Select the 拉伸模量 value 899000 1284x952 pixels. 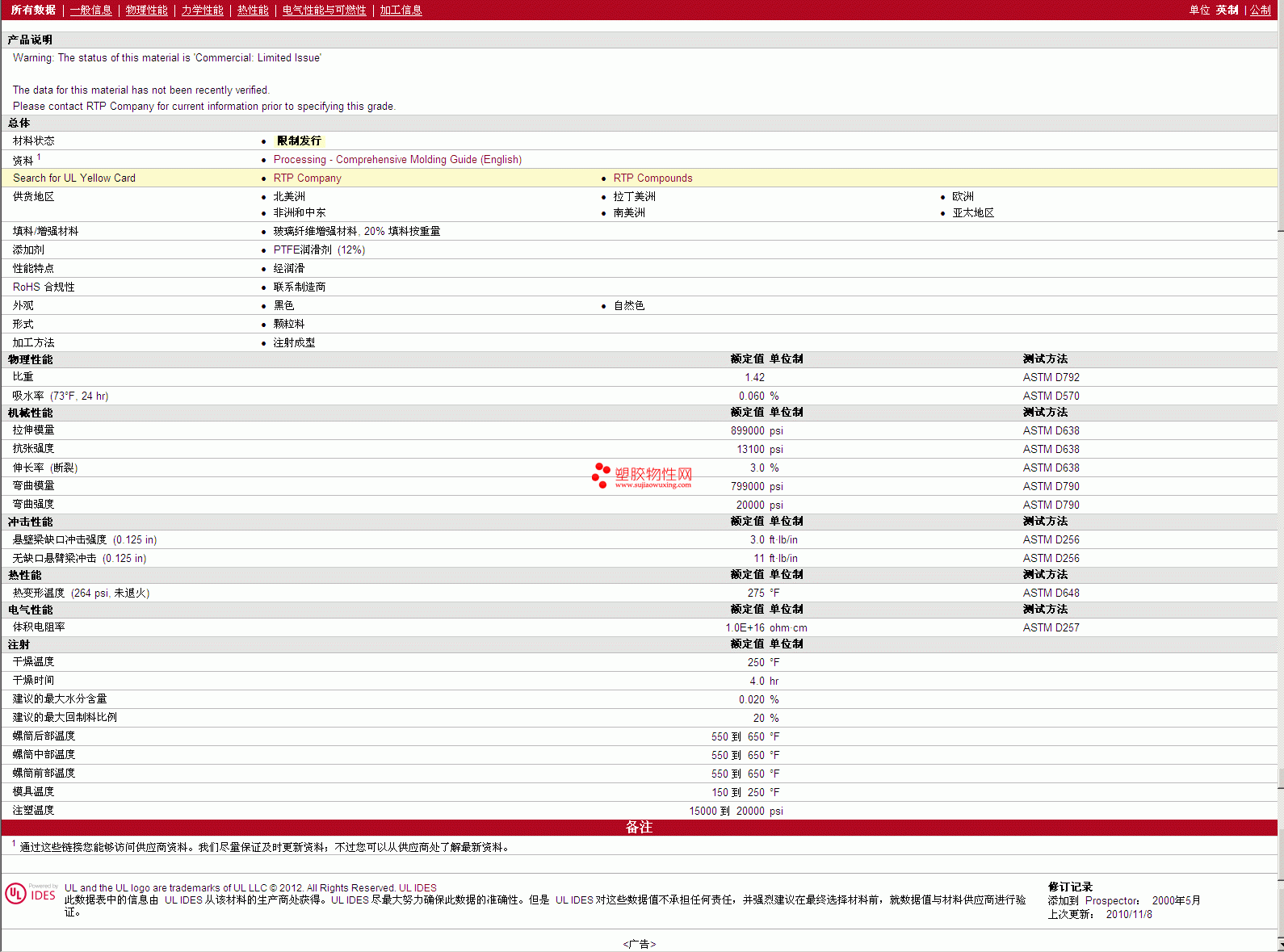(748, 431)
